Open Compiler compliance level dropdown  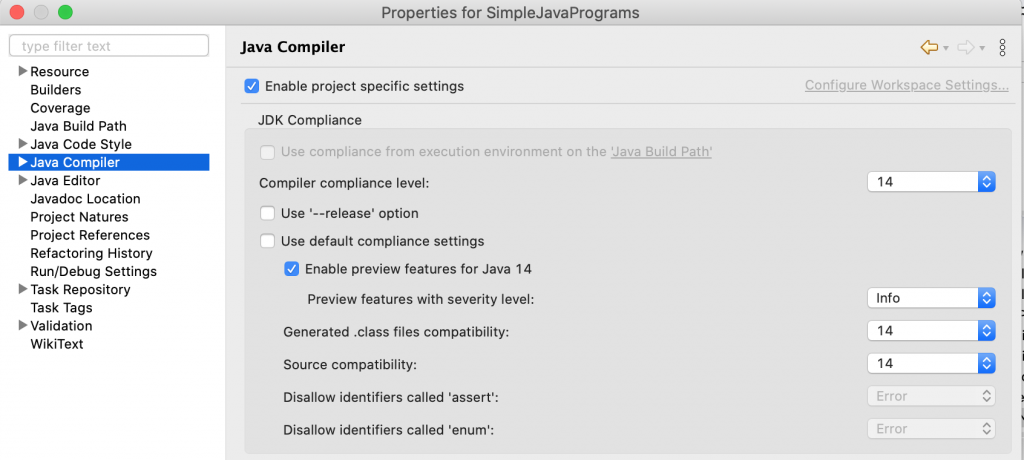coord(931,182)
